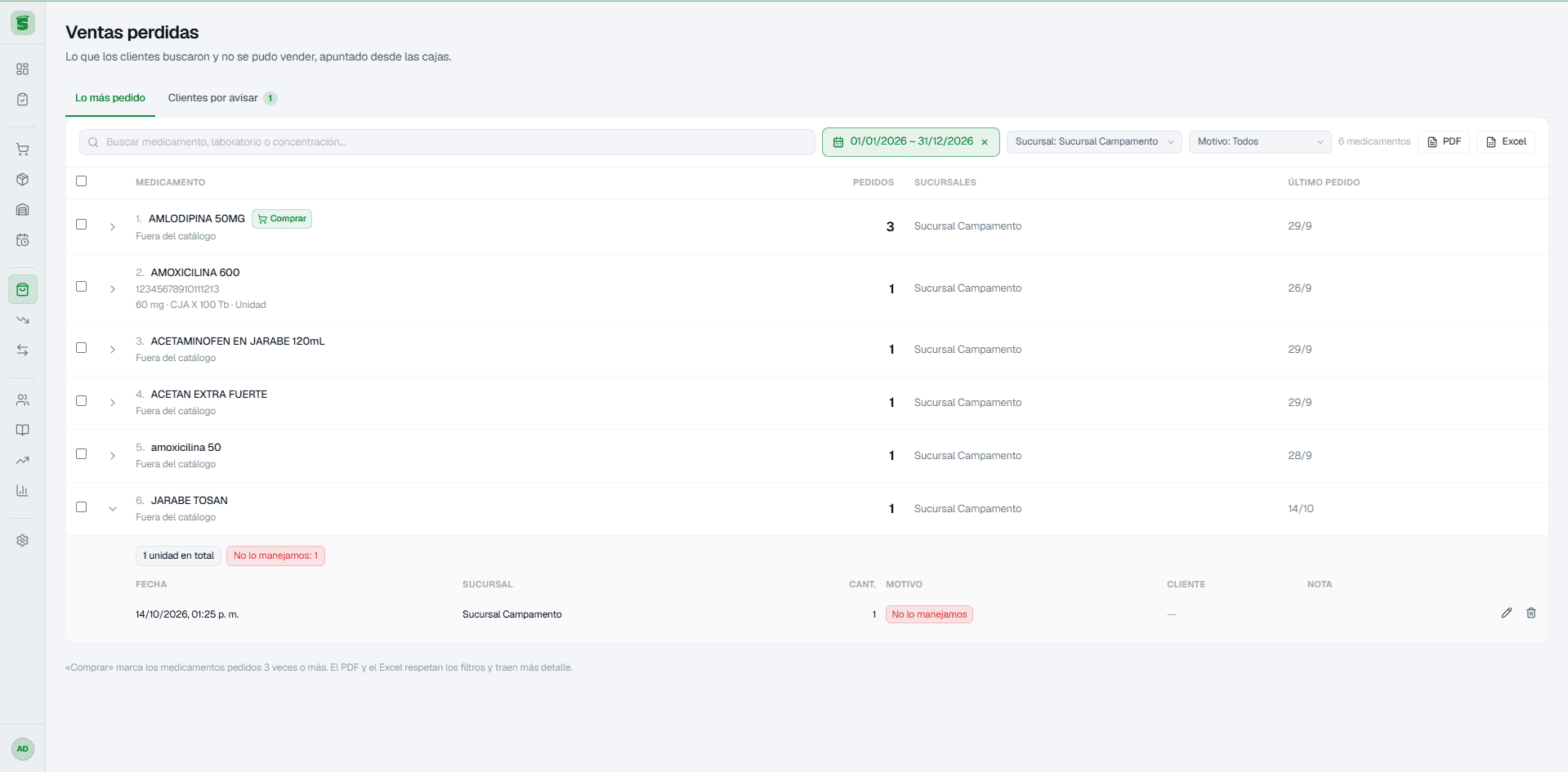This screenshot has width=1568, height=772.
Task: Check the AMLODIPINA 50MG row checkbox
Action: click(81, 225)
